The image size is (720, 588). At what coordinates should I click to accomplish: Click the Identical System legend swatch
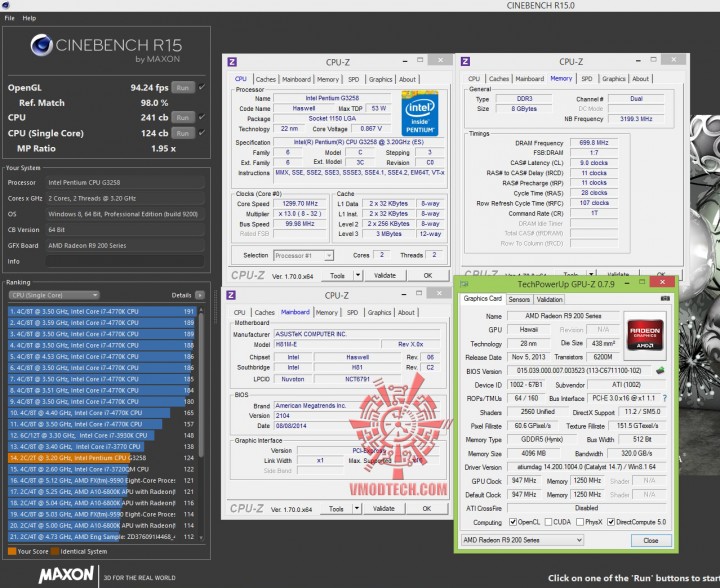point(55,551)
